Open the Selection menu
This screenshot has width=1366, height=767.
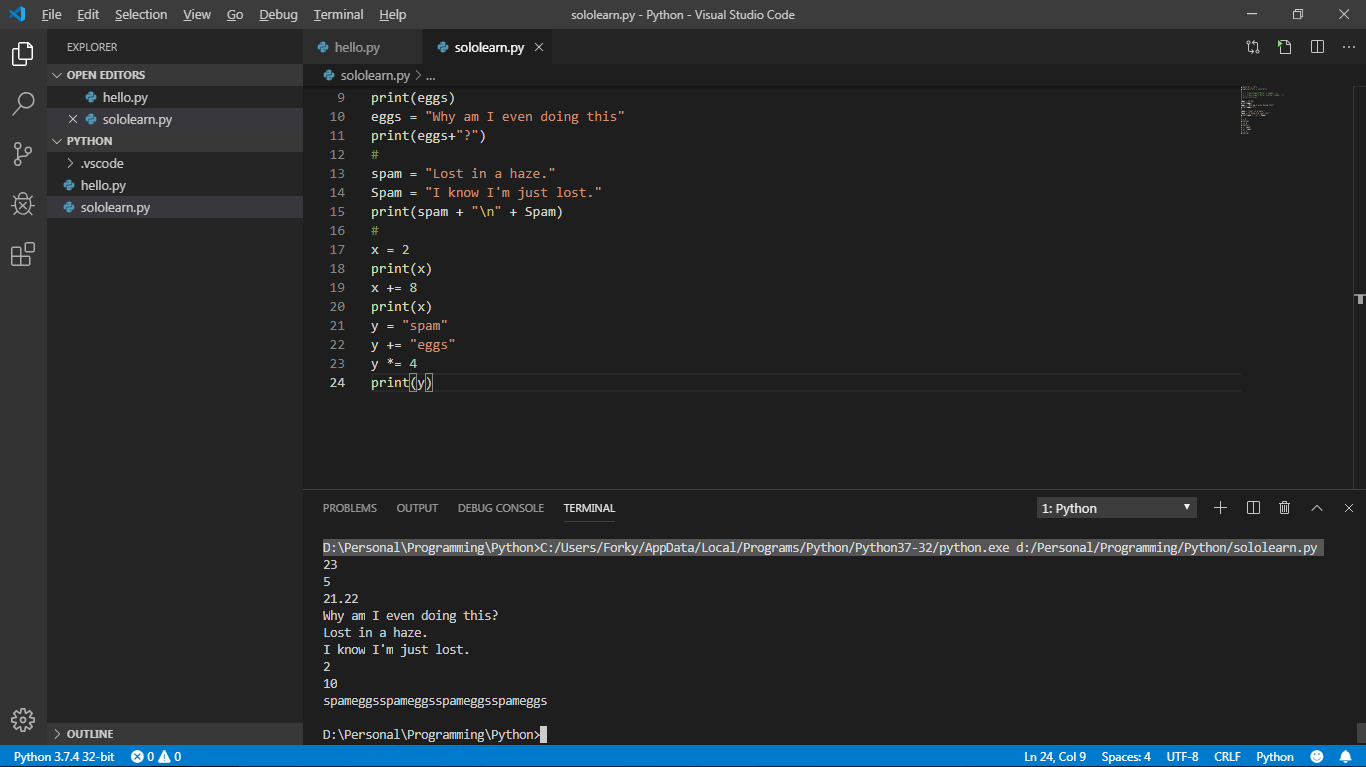[141, 14]
